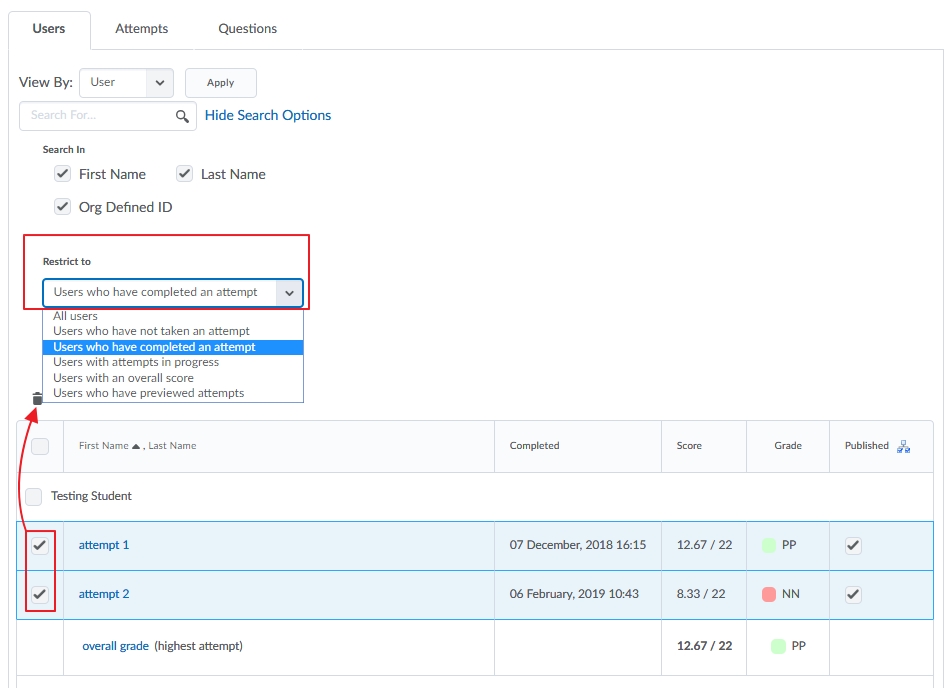Click the 07 December, 2018 16:15 date

pos(577,545)
